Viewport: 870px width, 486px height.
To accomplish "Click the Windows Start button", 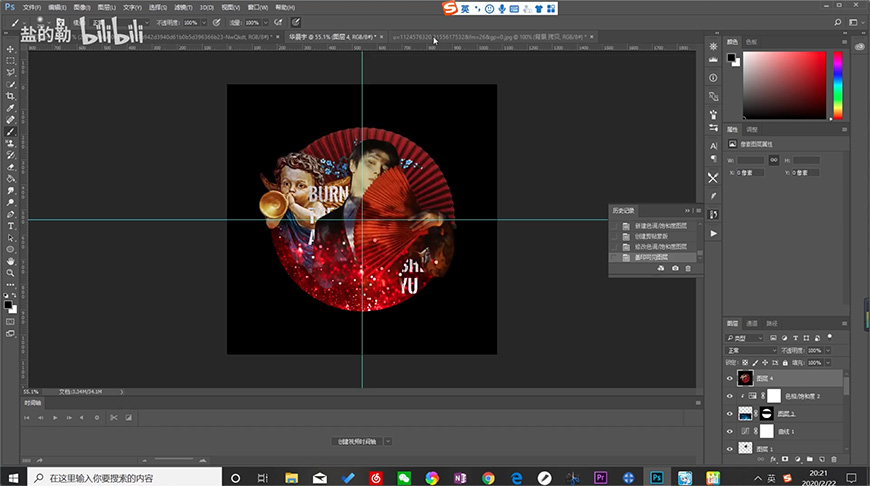I will click(x=13, y=477).
